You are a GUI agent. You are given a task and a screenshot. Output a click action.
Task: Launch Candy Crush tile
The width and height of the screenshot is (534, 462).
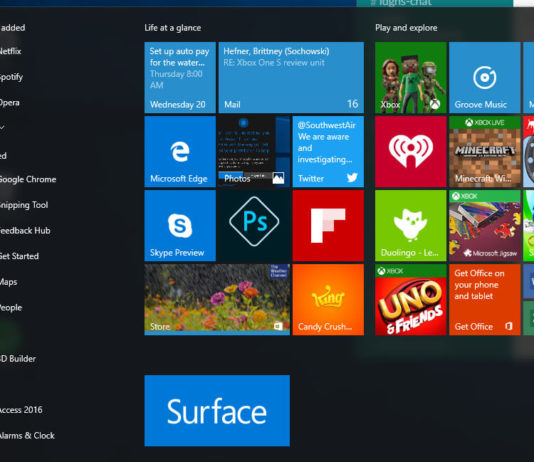(x=328, y=300)
